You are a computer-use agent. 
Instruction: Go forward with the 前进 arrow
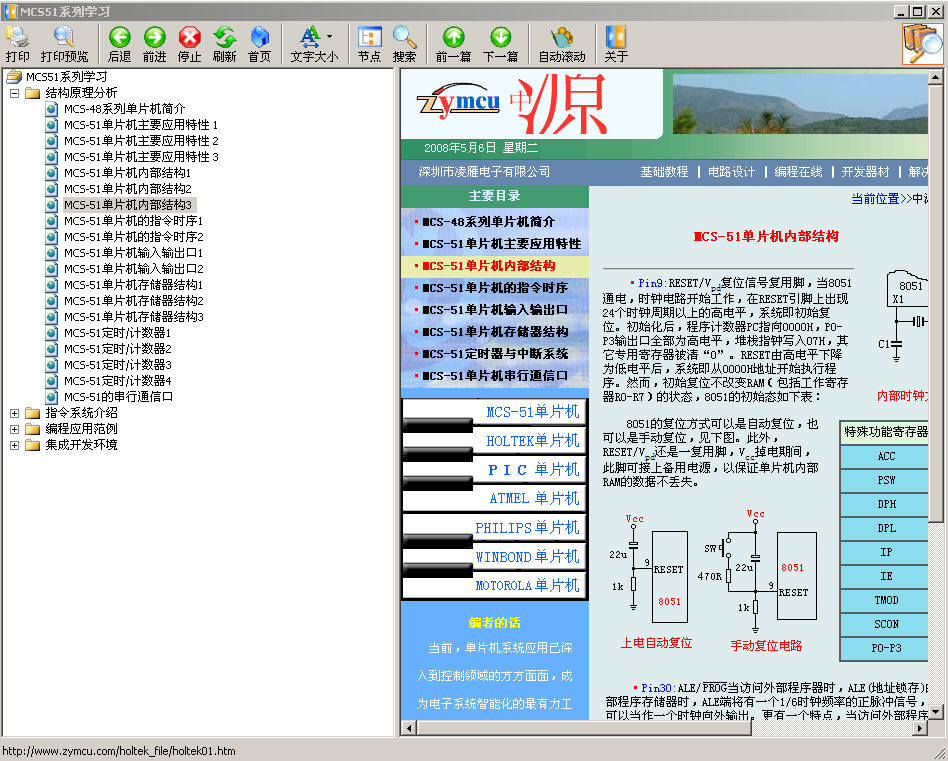(155, 44)
